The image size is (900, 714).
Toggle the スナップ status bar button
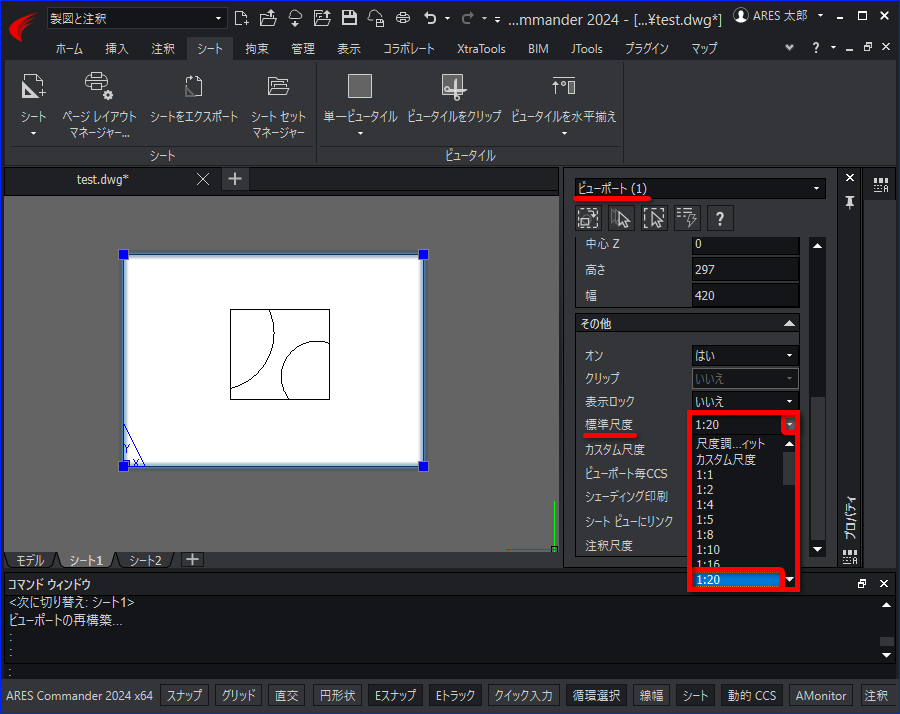coord(184,696)
